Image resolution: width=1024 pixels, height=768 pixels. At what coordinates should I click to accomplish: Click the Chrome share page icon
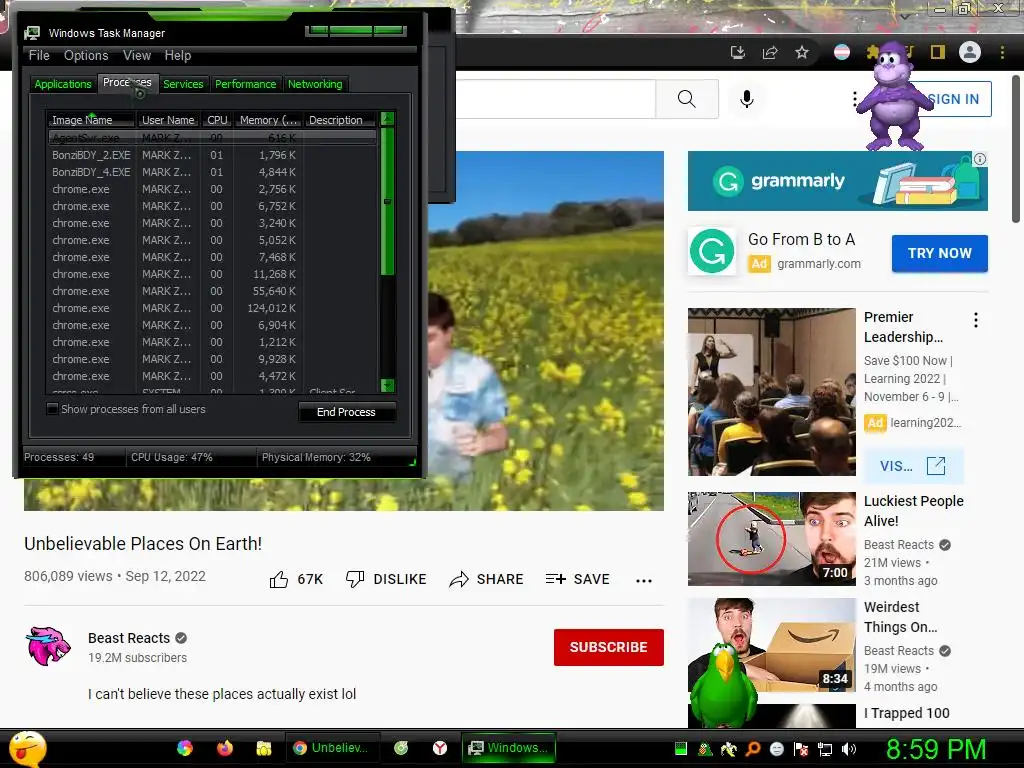tap(770, 52)
